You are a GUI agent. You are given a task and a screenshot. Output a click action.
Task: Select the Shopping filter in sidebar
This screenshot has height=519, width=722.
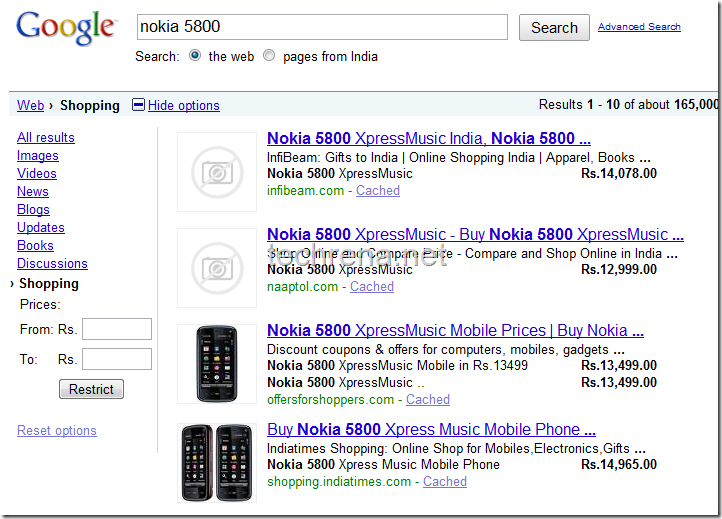pos(49,284)
